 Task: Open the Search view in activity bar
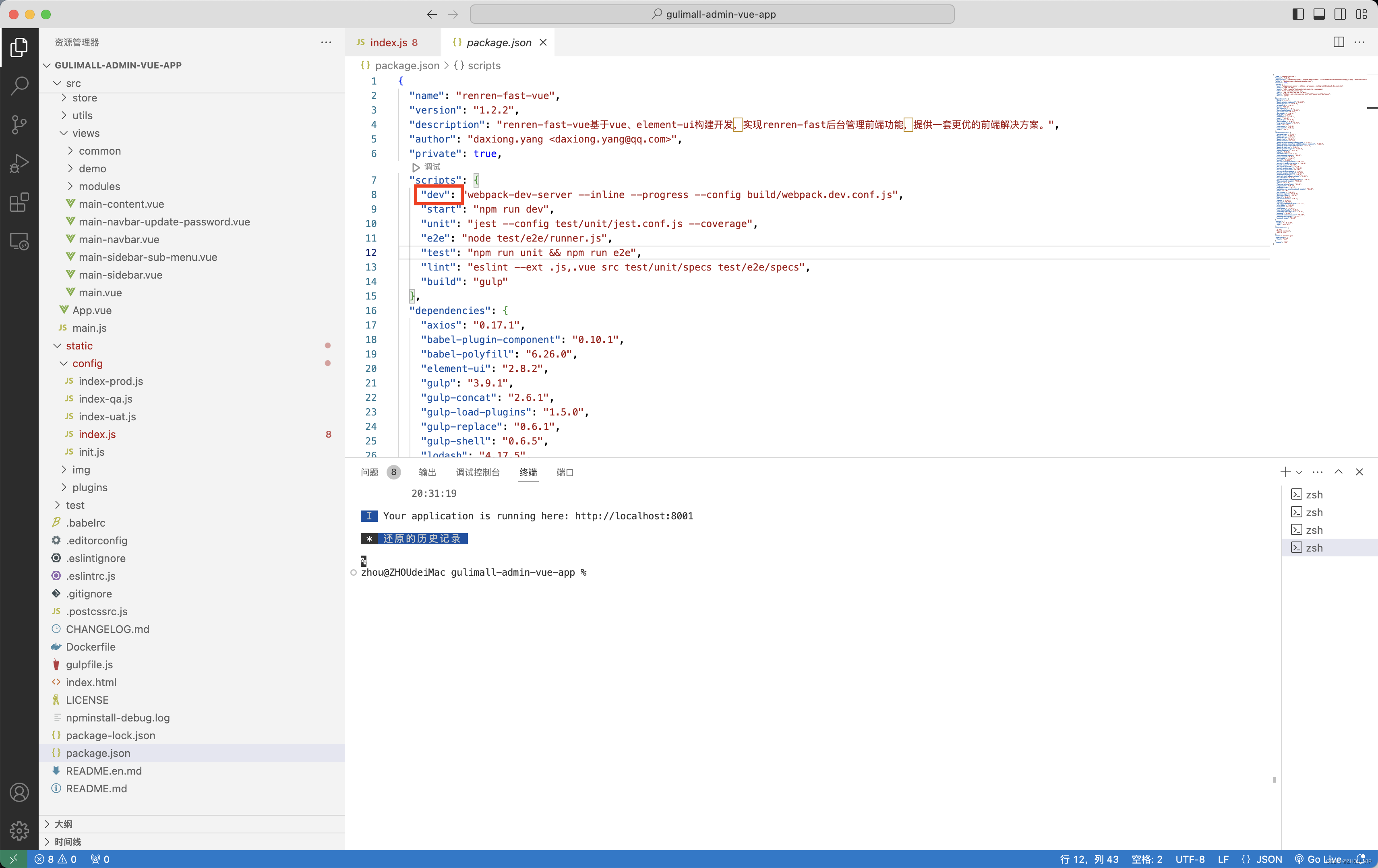pyautogui.click(x=19, y=86)
